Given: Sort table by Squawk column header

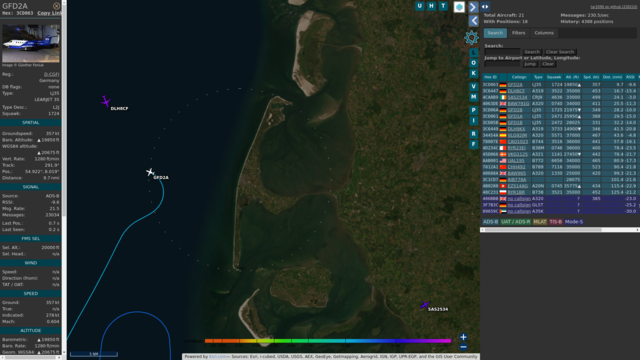Looking at the screenshot, I should (x=553, y=77).
